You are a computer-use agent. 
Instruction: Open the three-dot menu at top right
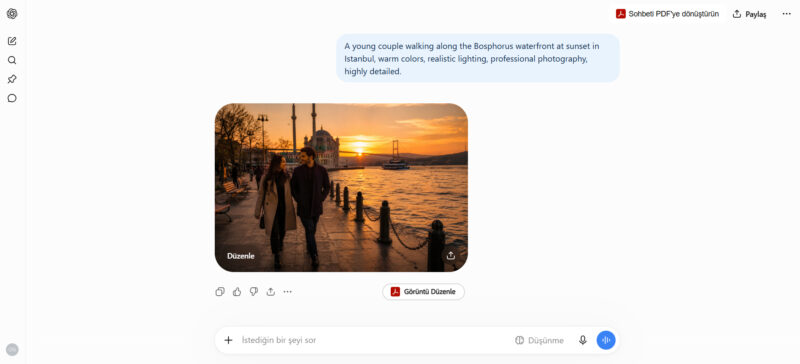click(786, 14)
